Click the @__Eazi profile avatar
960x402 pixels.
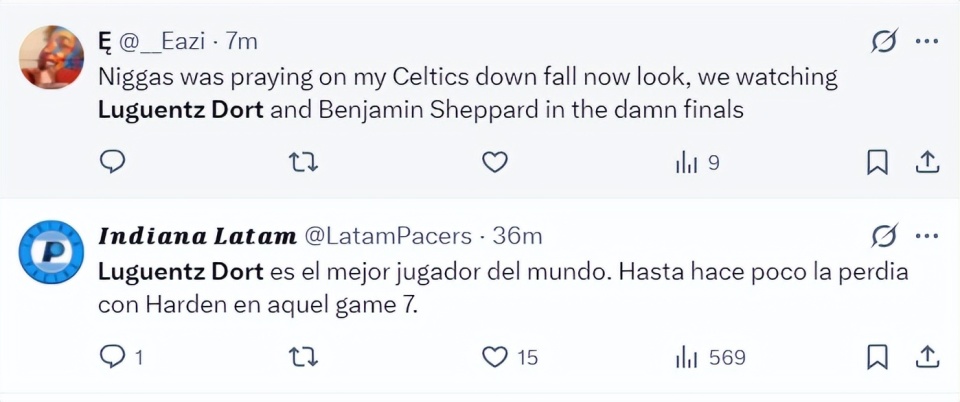click(x=51, y=57)
